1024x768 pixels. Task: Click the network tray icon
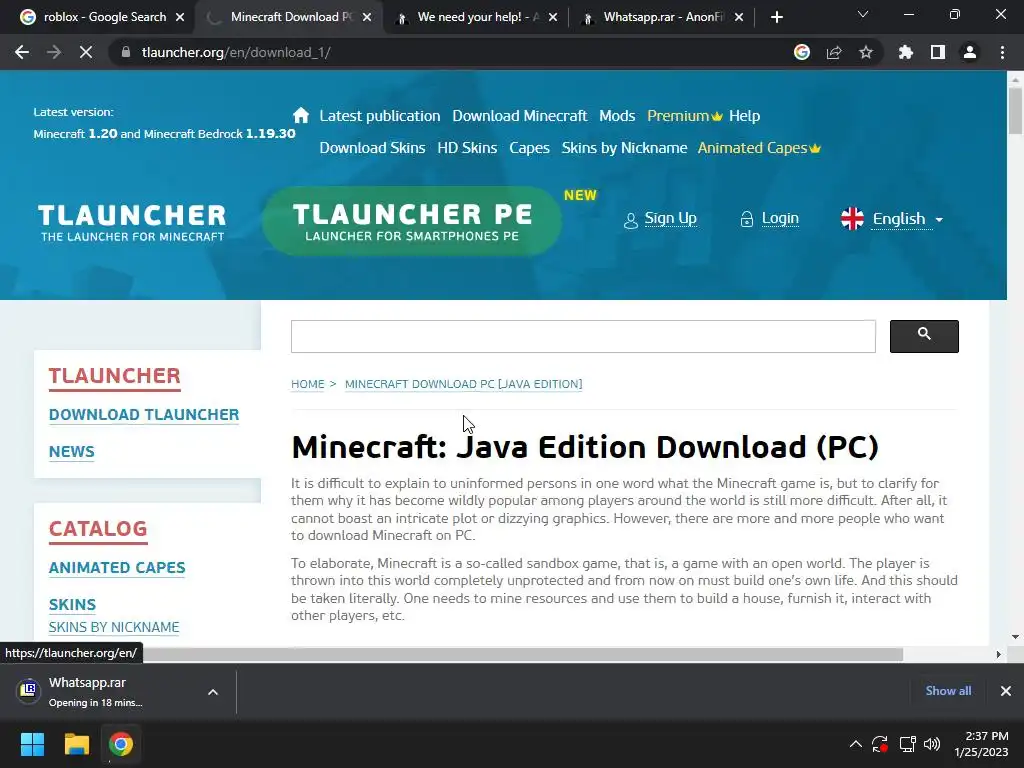point(907,744)
